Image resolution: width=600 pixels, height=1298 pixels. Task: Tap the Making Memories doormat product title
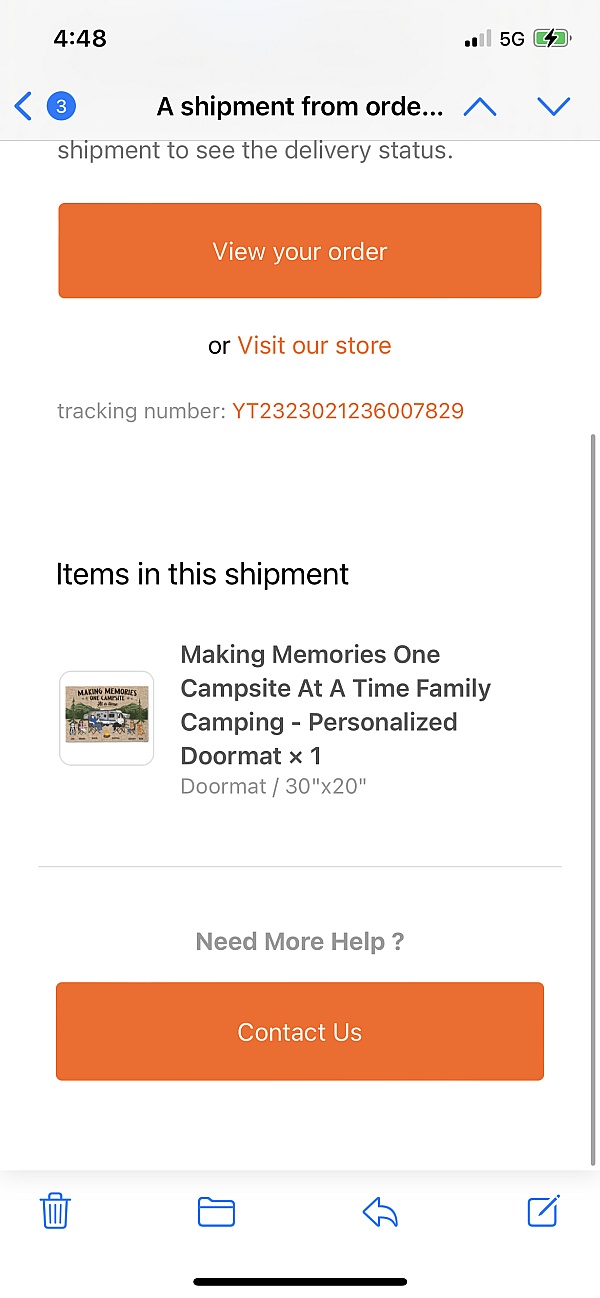point(335,705)
